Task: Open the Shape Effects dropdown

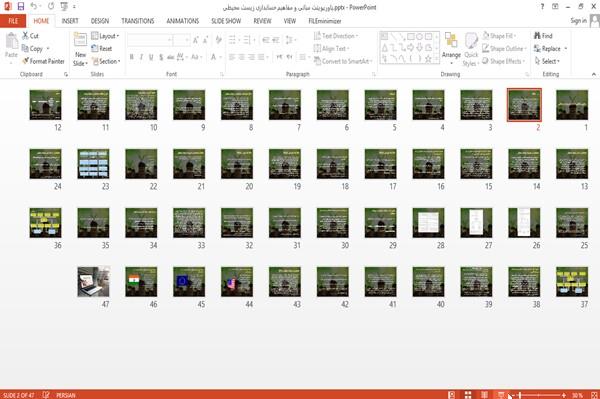Action: tap(504, 61)
